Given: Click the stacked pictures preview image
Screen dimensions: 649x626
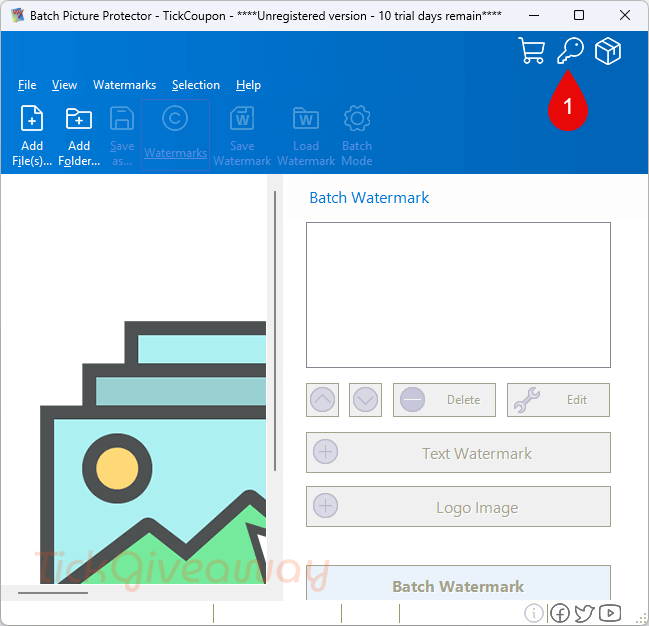Looking at the screenshot, I should 153,452.
